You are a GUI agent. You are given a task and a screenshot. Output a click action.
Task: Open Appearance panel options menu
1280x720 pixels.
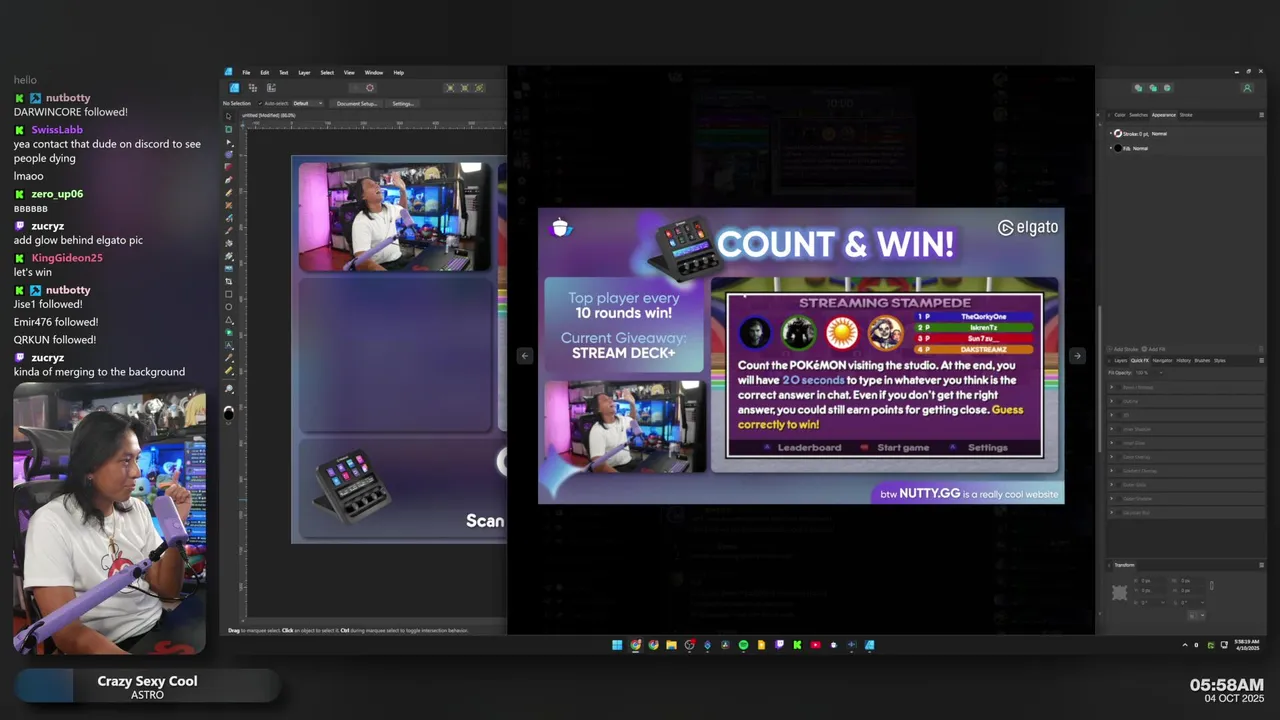pyautogui.click(x=1261, y=114)
